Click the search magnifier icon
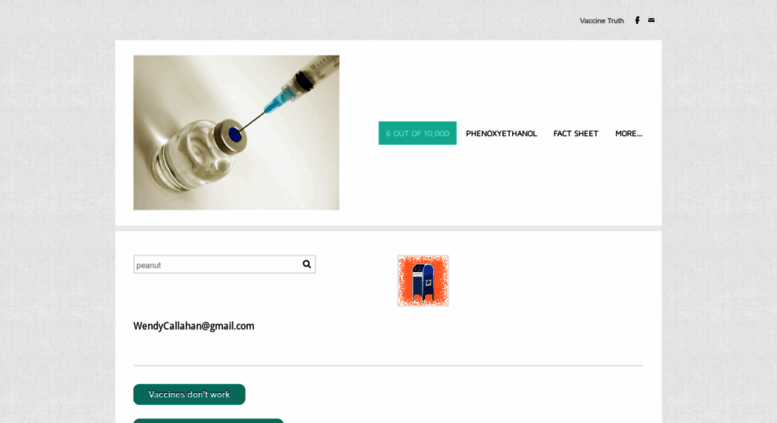The width and height of the screenshot is (777, 423). (307, 264)
